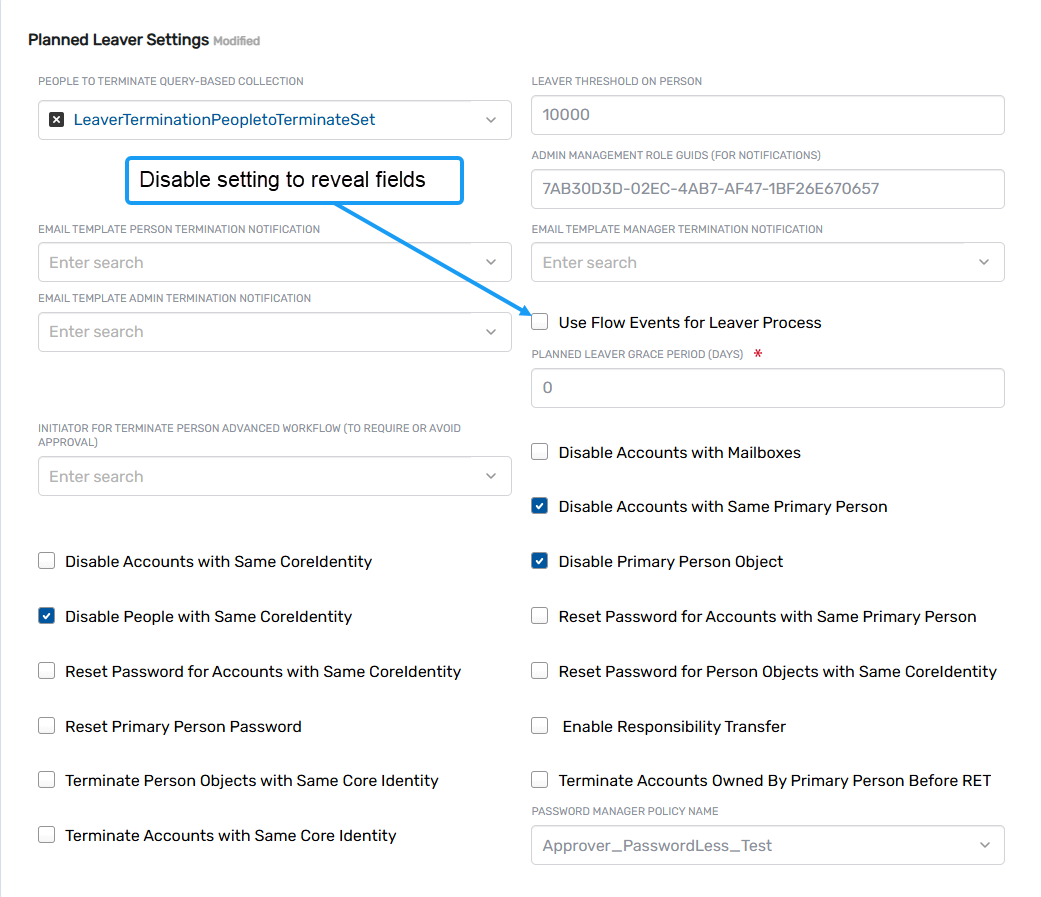Enable Disable Accounts with Same CoreIdentity
1041x897 pixels.
point(46,561)
